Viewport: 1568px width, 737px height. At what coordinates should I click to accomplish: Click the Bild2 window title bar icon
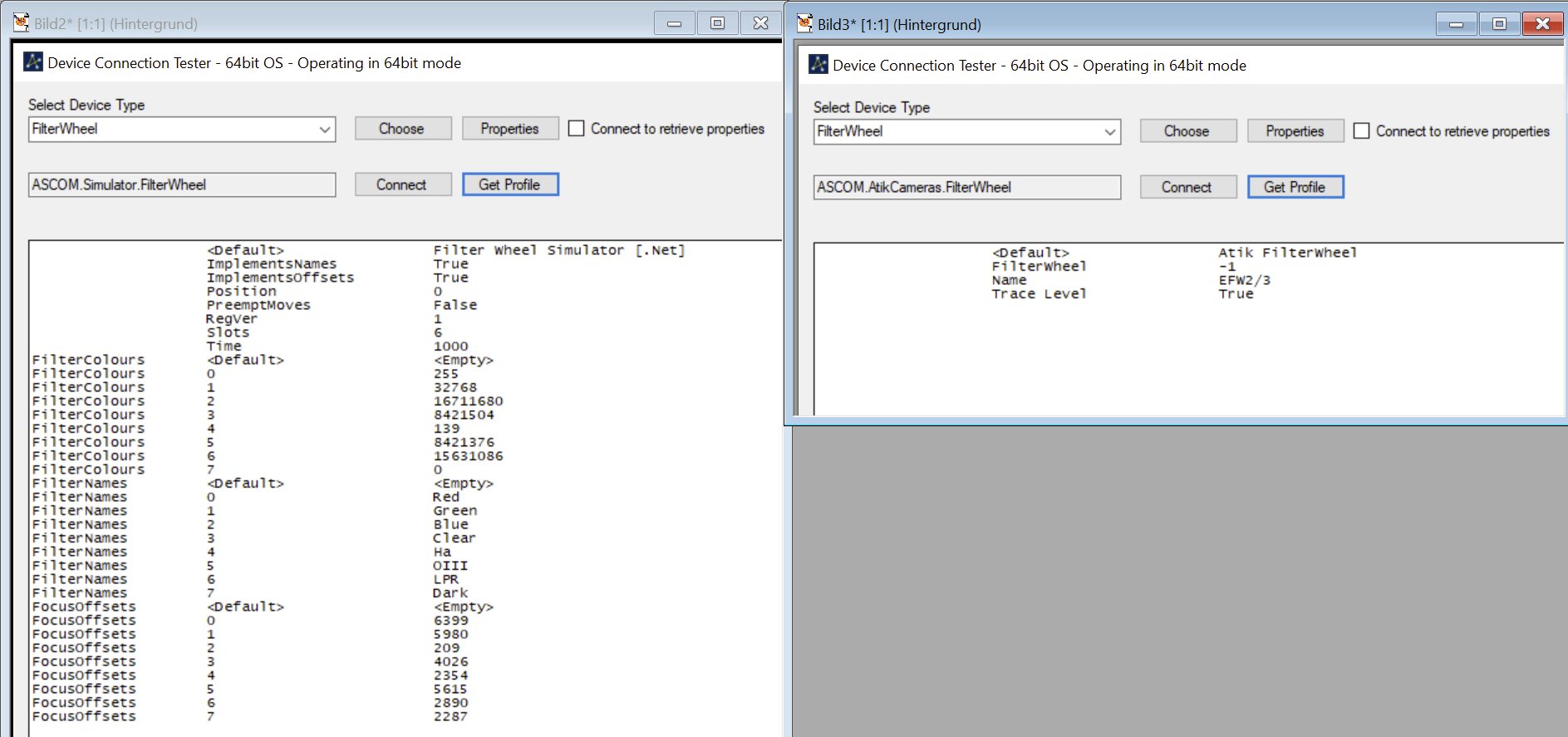(x=21, y=23)
